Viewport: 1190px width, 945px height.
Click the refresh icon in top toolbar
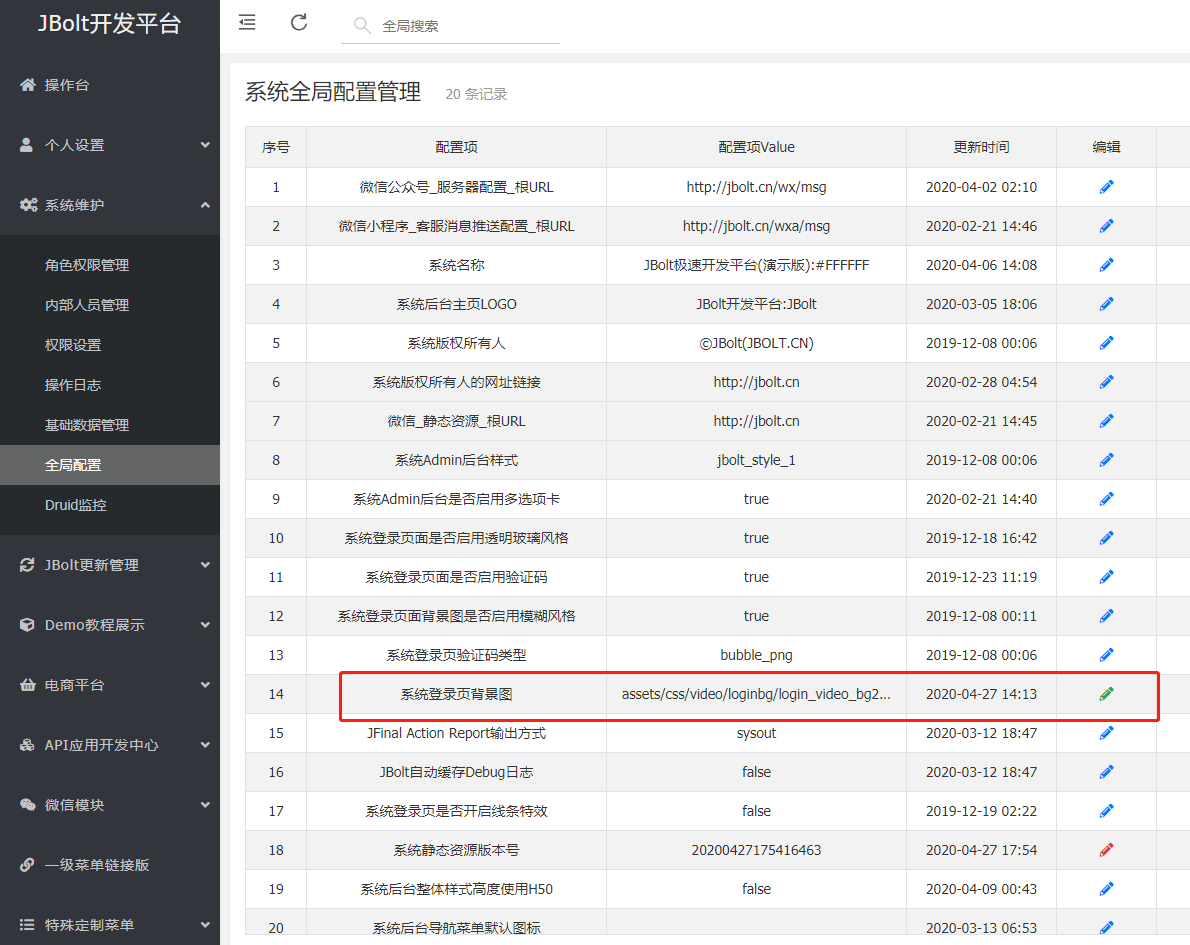[x=299, y=23]
